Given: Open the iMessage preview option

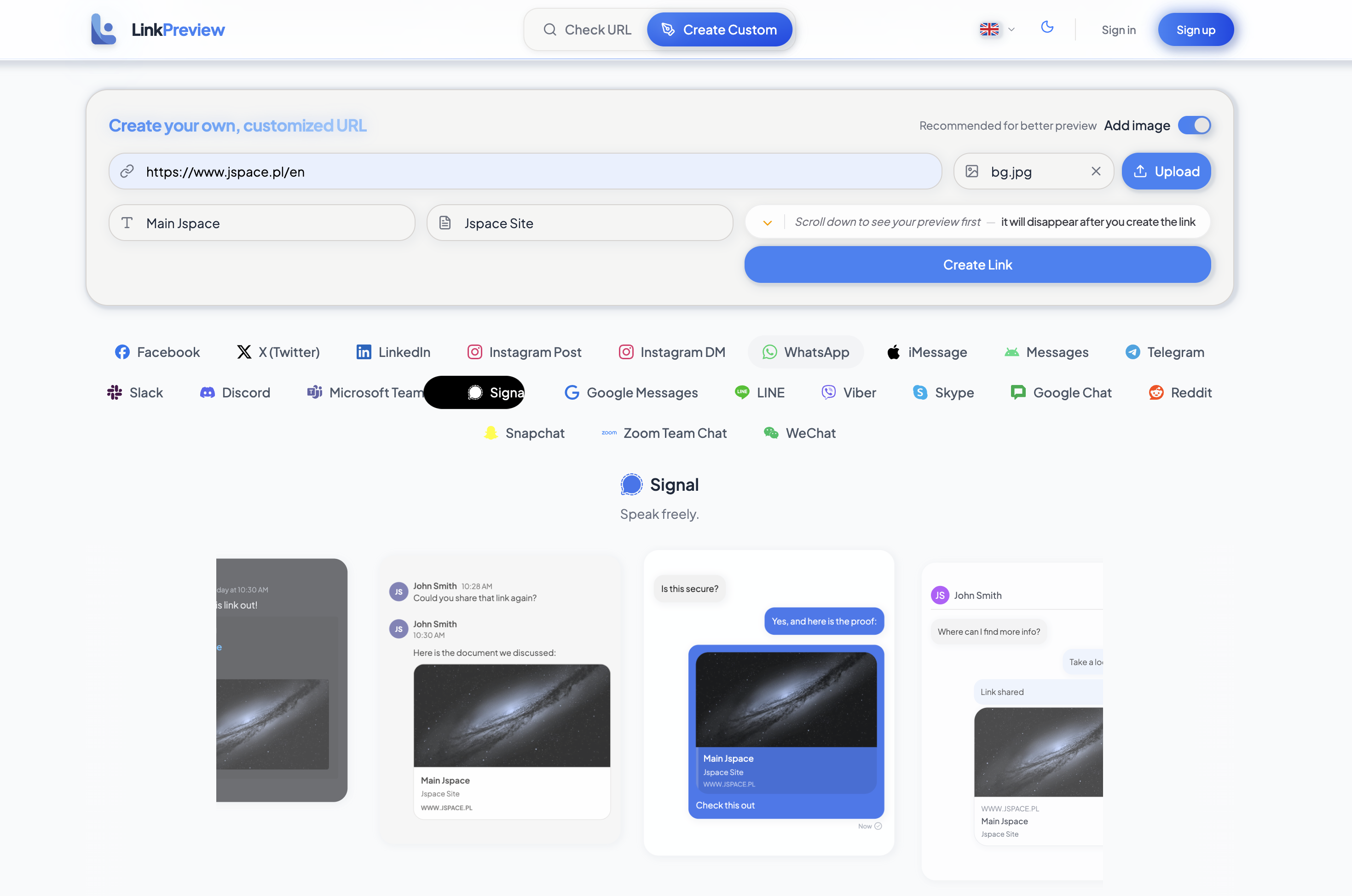Looking at the screenshot, I should pos(927,352).
